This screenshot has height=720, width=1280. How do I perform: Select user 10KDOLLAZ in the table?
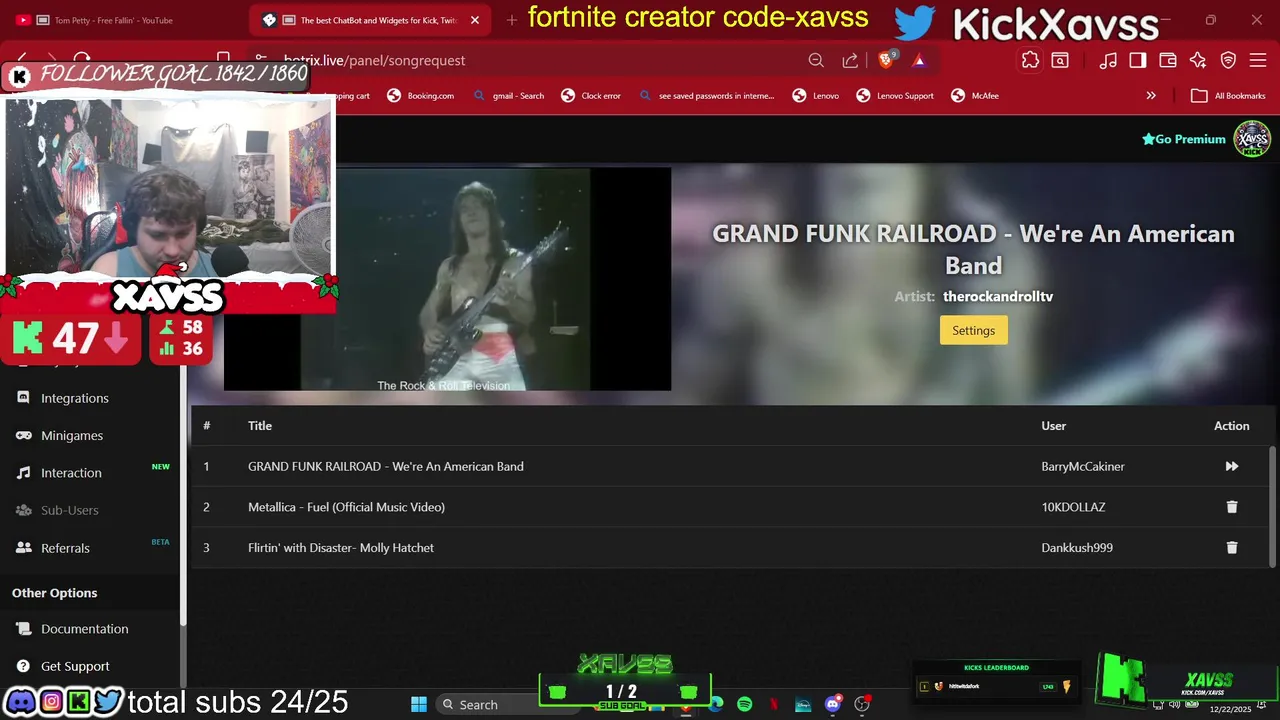(x=1073, y=507)
